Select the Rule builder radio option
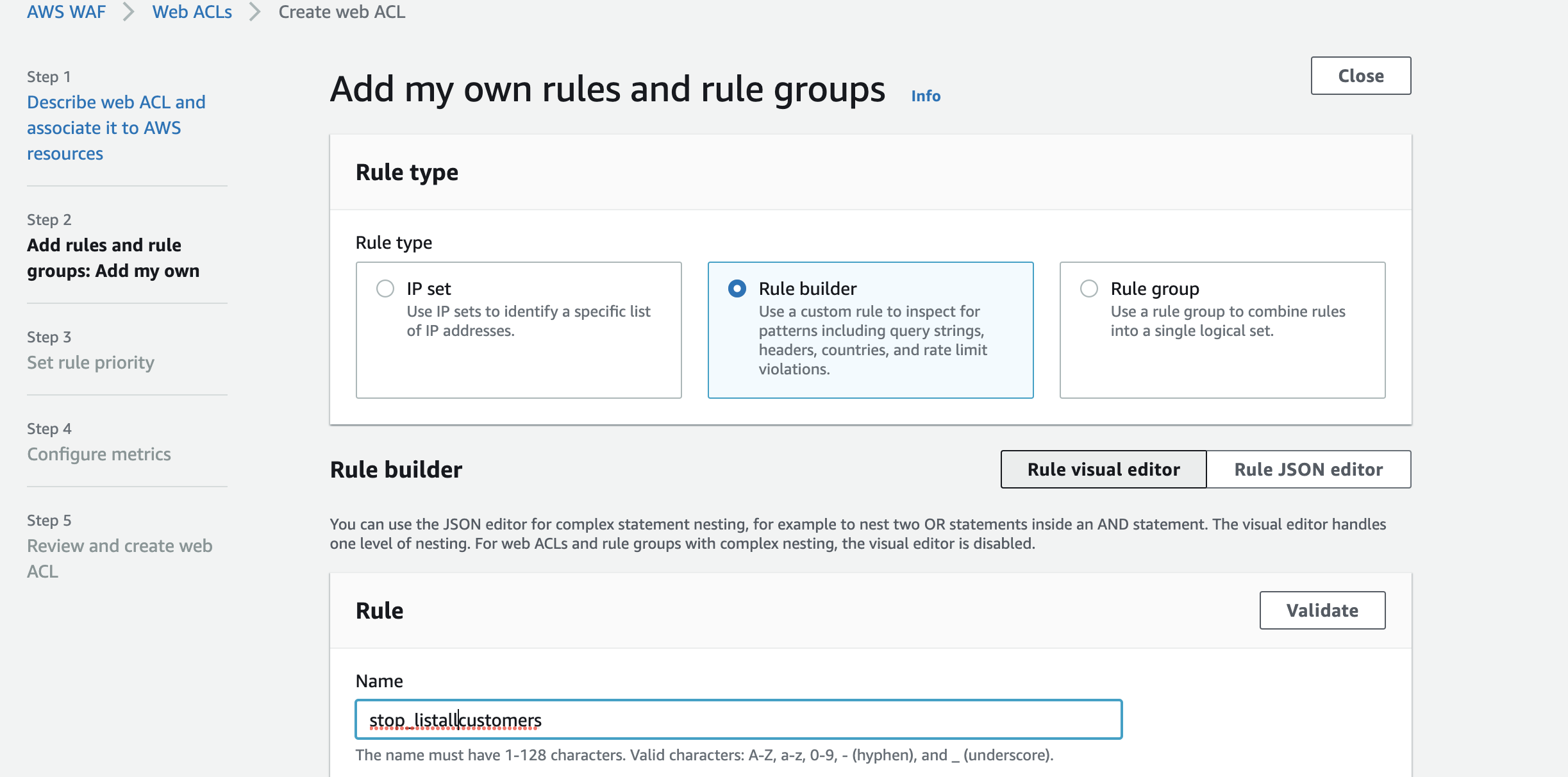The image size is (1568, 777). point(737,288)
